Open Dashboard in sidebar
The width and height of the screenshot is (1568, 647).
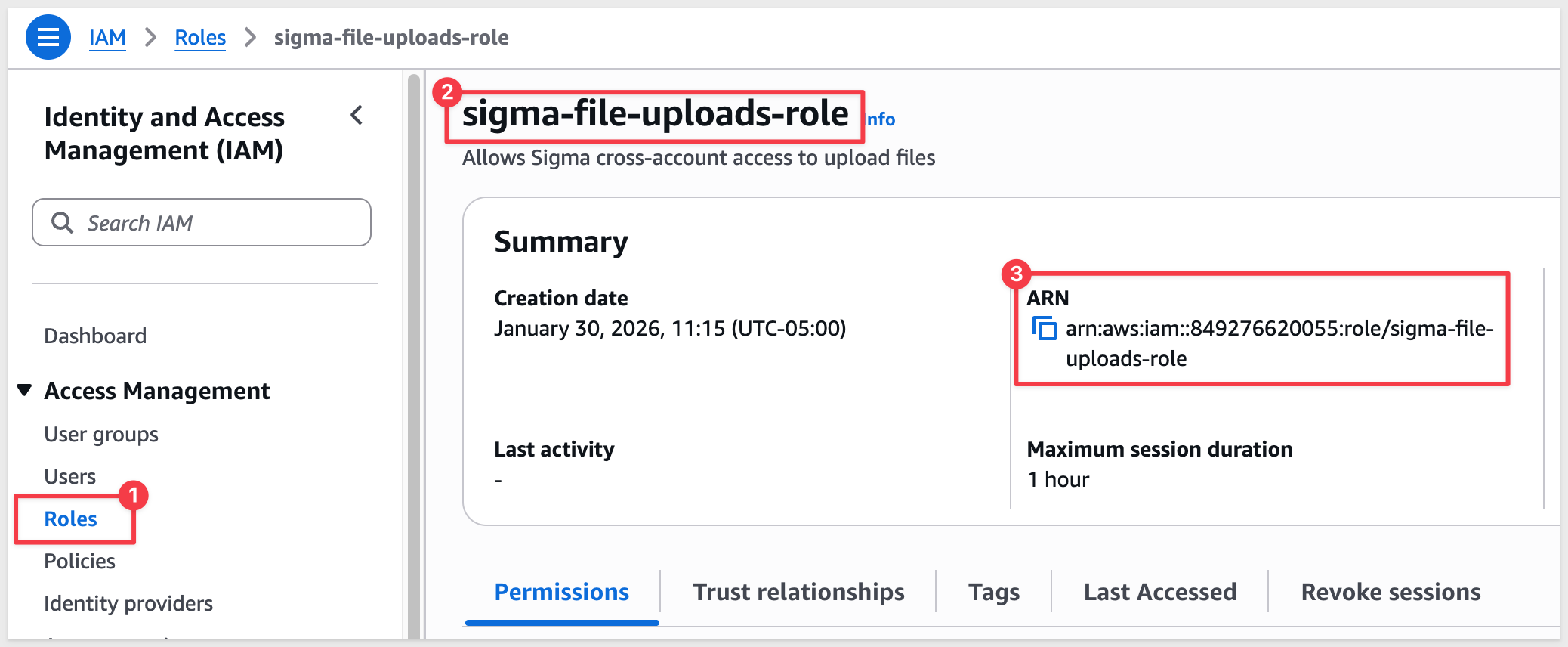click(x=95, y=336)
